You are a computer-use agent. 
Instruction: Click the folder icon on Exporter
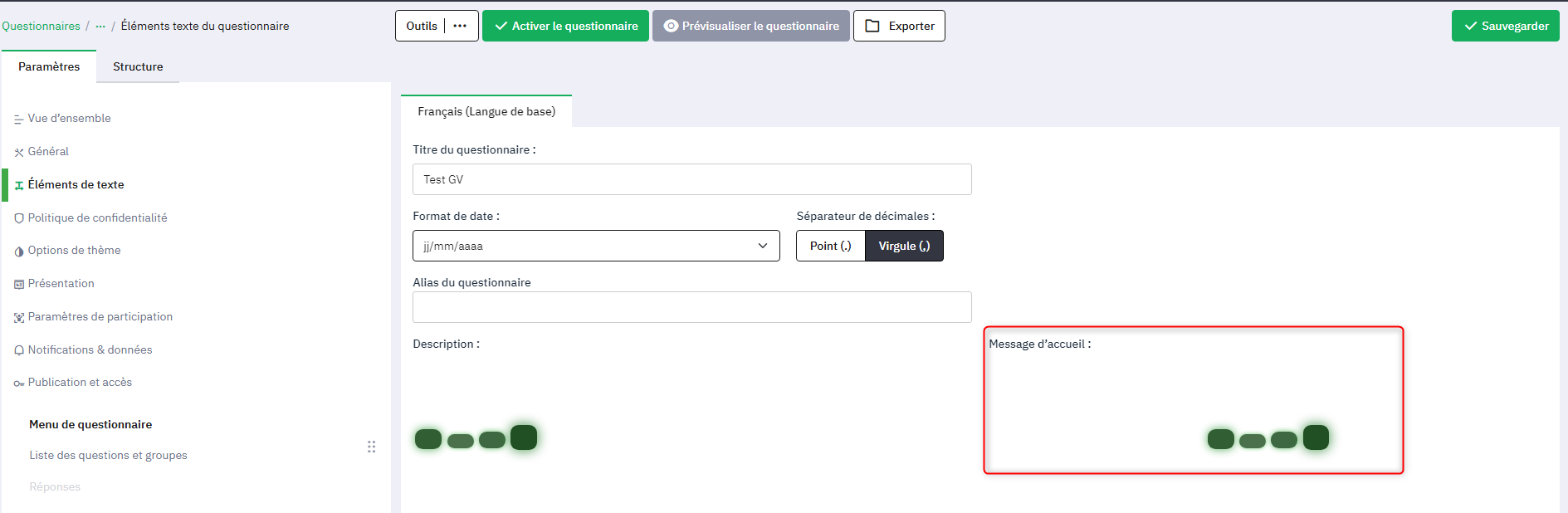872,26
